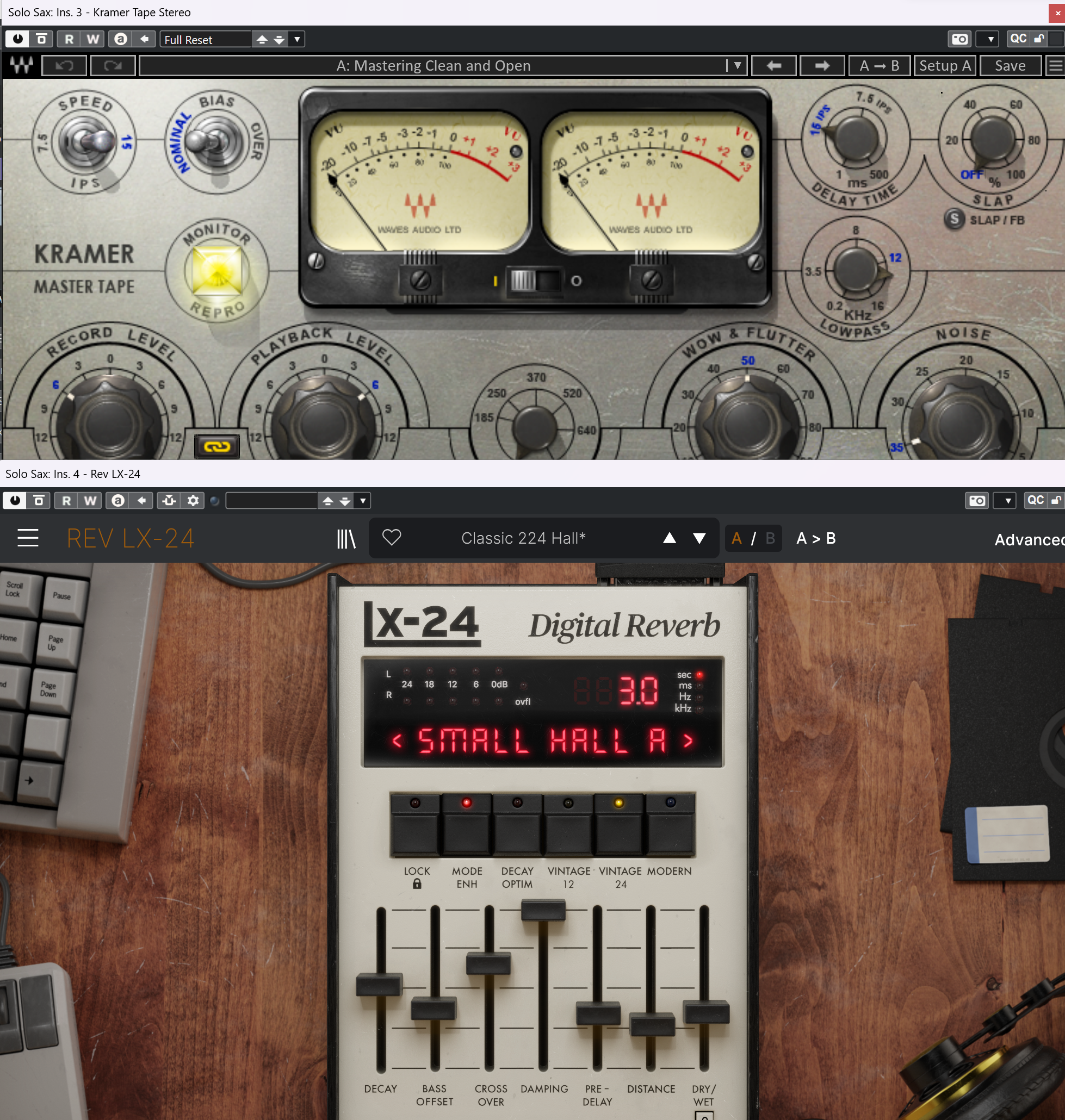The image size is (1065, 1120).
Task: Open the Rev LX-24 gear settings icon
Action: tap(193, 500)
